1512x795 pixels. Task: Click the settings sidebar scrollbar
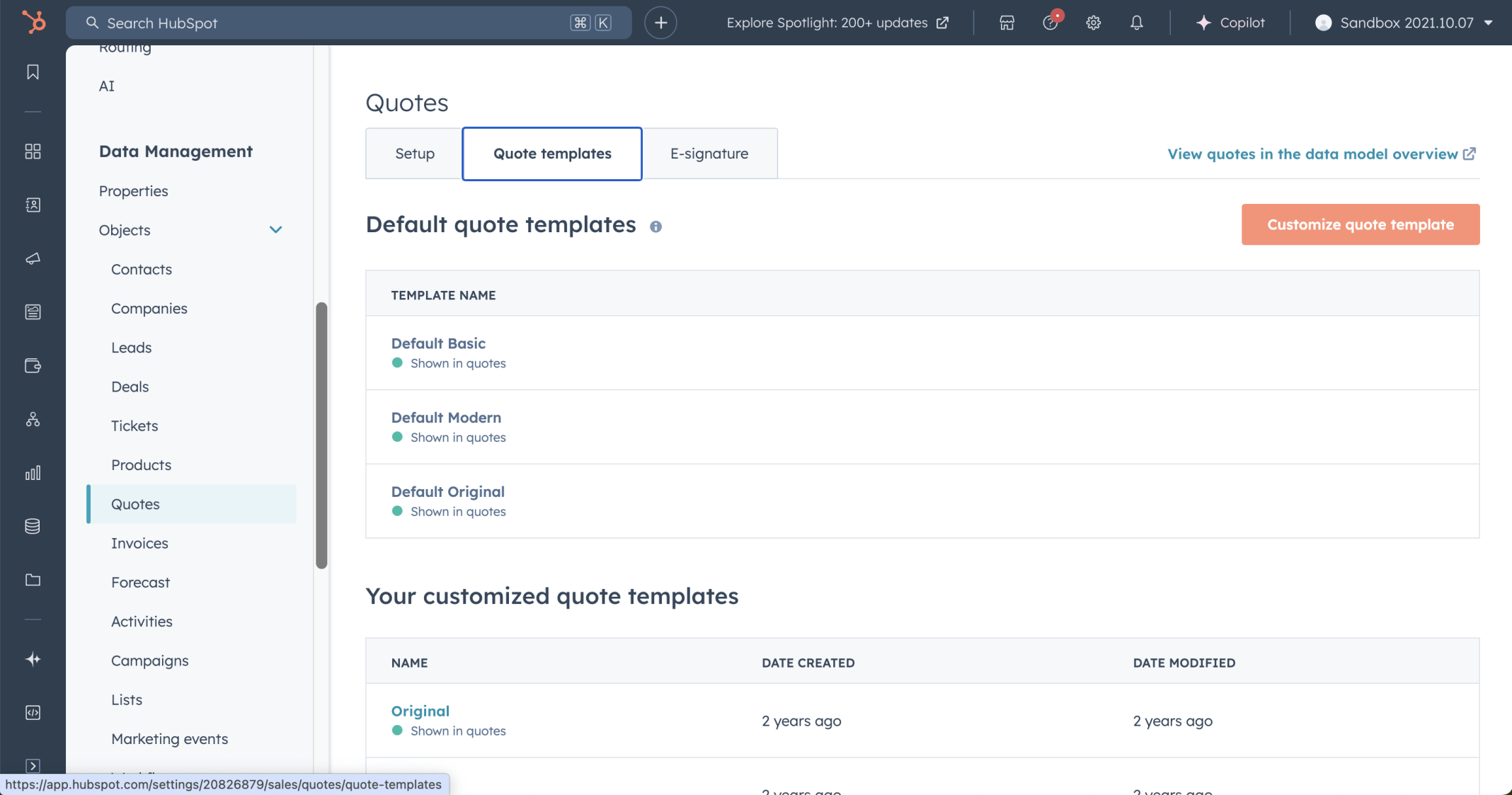click(321, 435)
